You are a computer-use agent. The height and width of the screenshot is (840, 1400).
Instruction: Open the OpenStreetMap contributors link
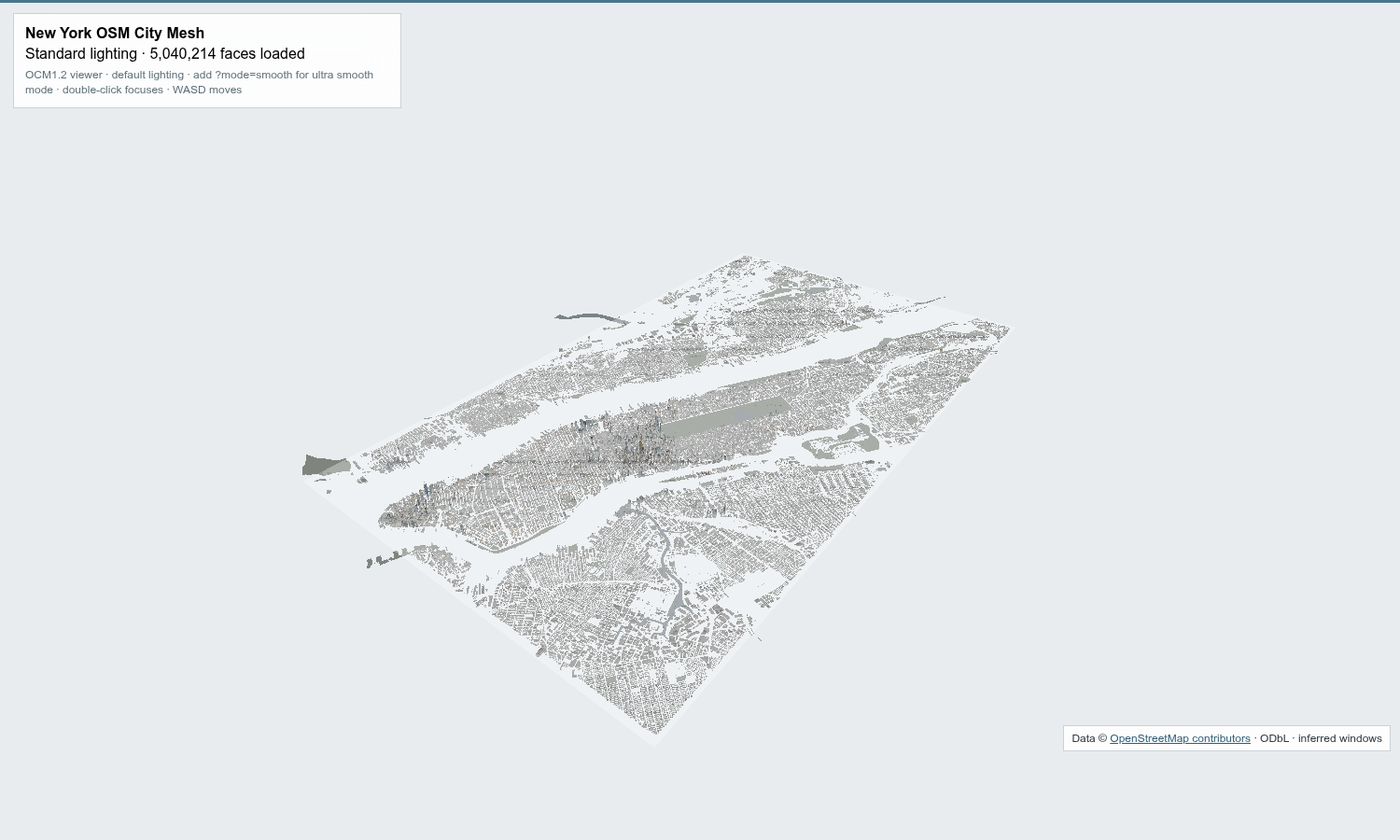pyautogui.click(x=1180, y=738)
